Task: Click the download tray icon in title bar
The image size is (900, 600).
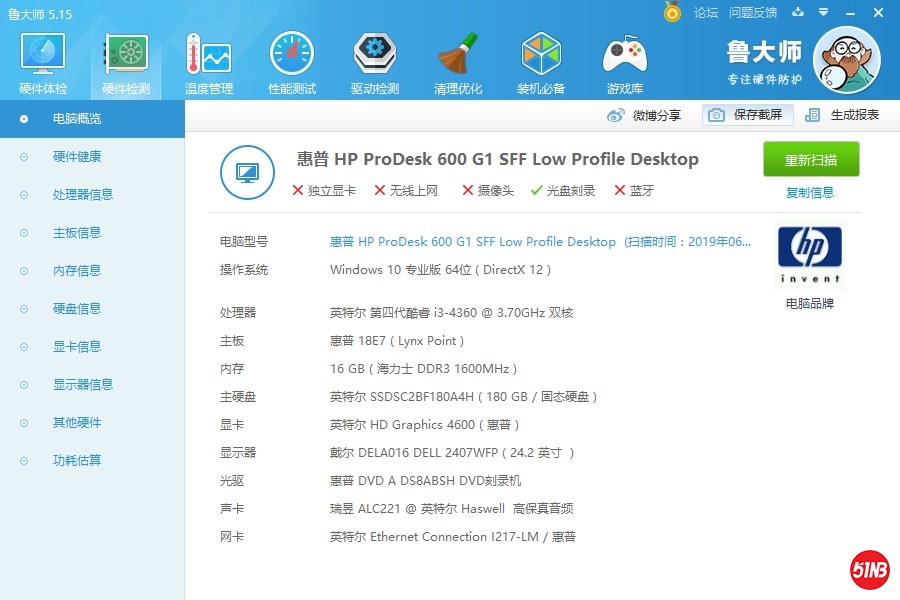Action: coord(798,12)
